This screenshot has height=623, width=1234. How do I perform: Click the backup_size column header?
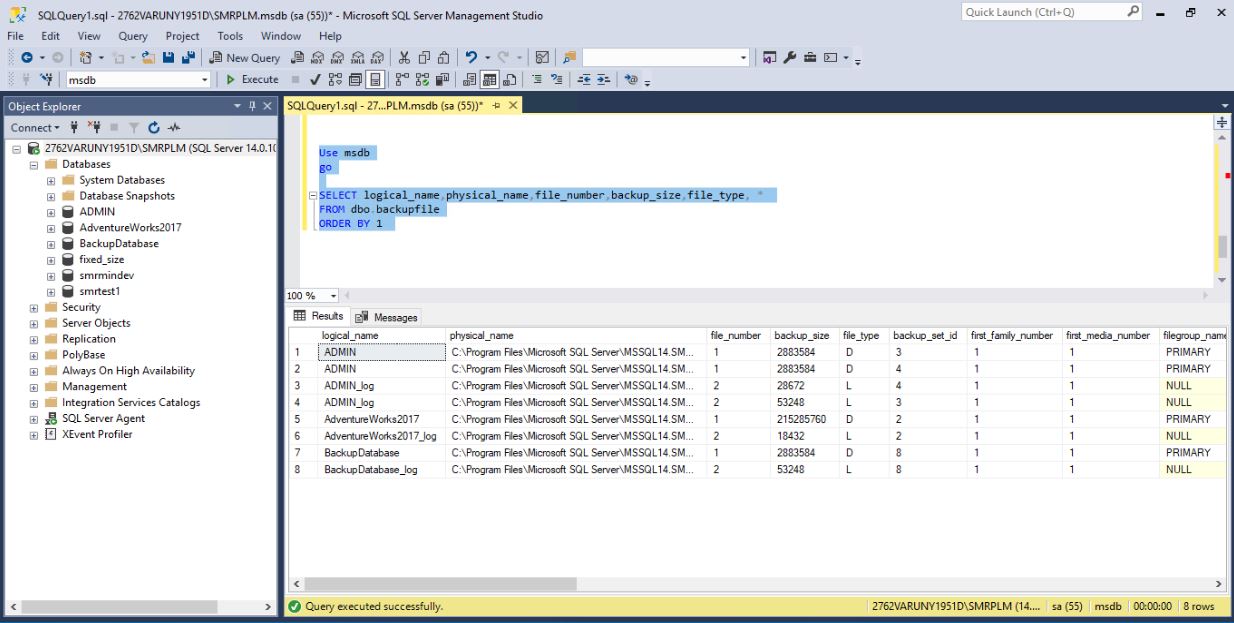click(803, 336)
